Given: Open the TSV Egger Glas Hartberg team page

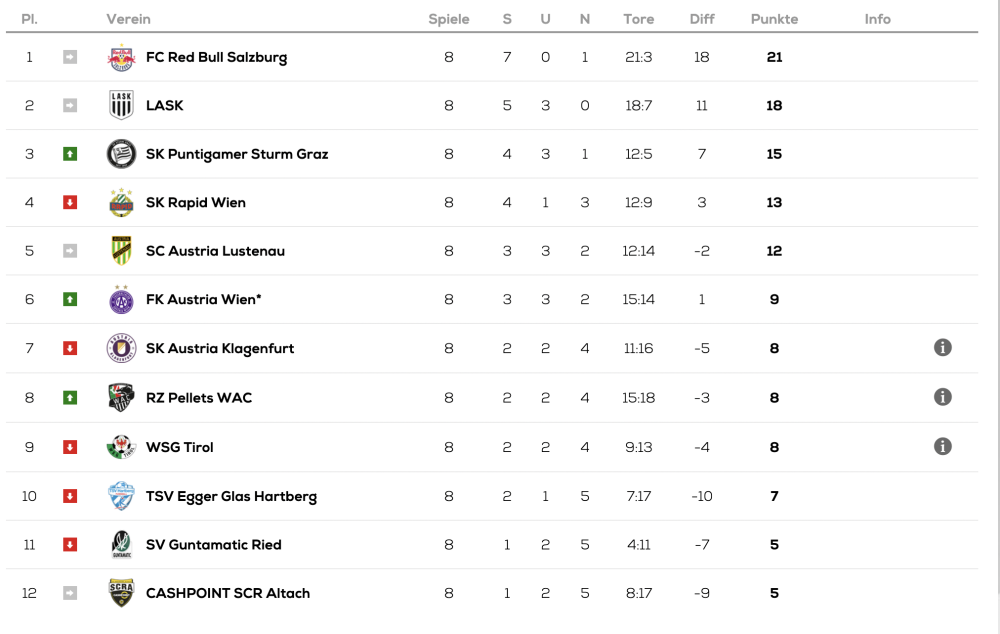Looking at the screenshot, I should pyautogui.click(x=231, y=496).
